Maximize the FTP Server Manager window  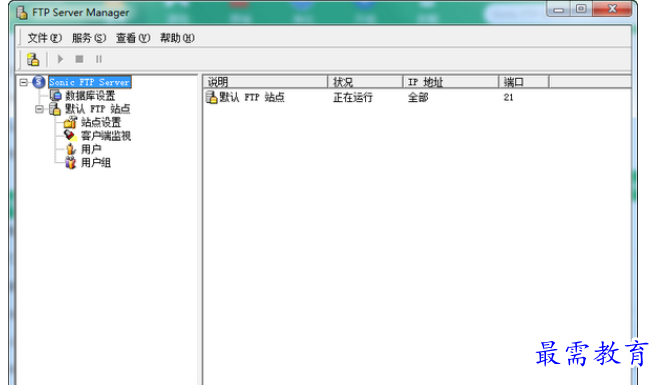point(581,9)
